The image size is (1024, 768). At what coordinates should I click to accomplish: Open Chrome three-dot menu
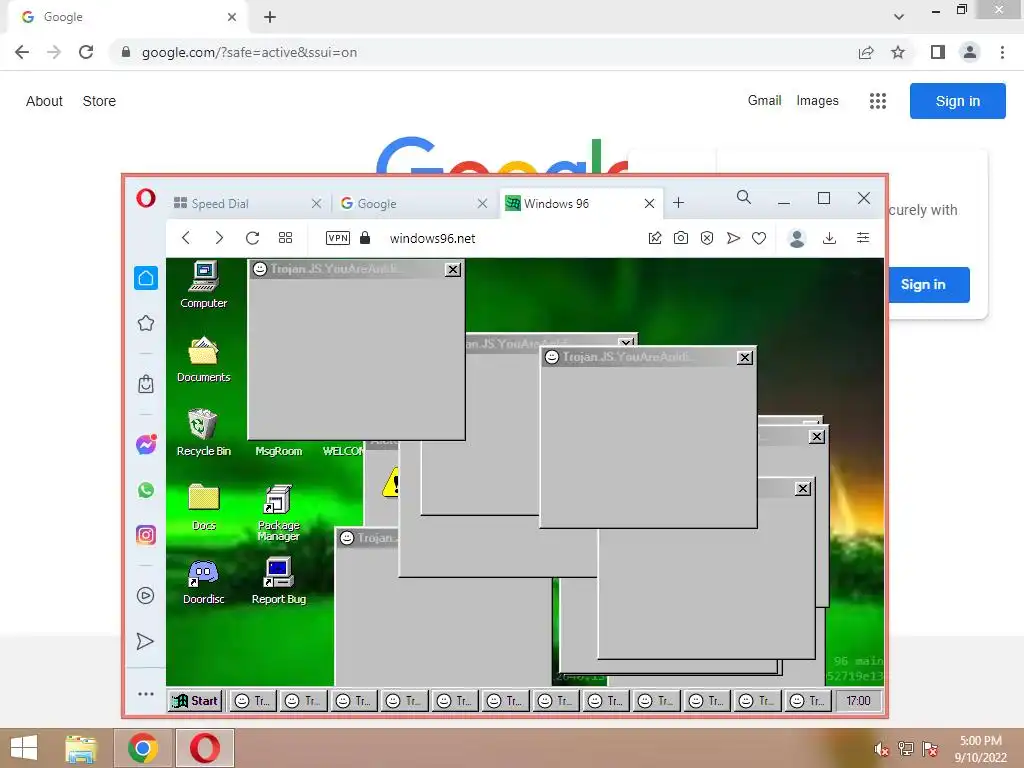pyautogui.click(x=1002, y=52)
